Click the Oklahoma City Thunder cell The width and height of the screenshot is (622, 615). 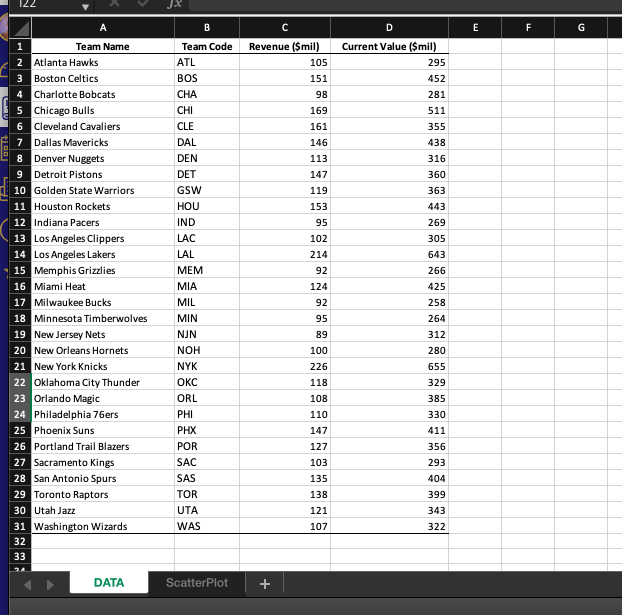pos(103,382)
